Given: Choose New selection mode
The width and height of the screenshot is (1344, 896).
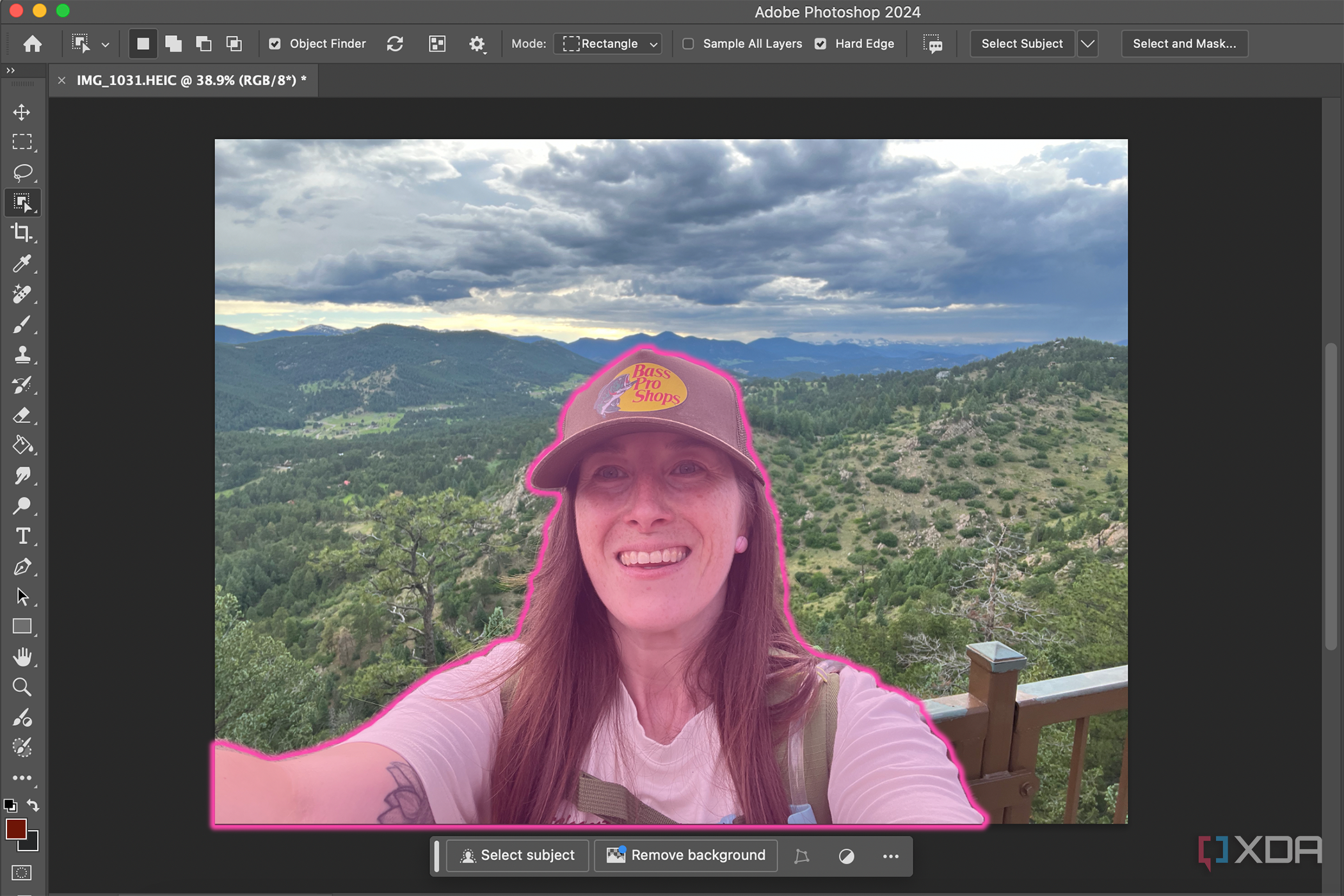Looking at the screenshot, I should click(x=143, y=44).
